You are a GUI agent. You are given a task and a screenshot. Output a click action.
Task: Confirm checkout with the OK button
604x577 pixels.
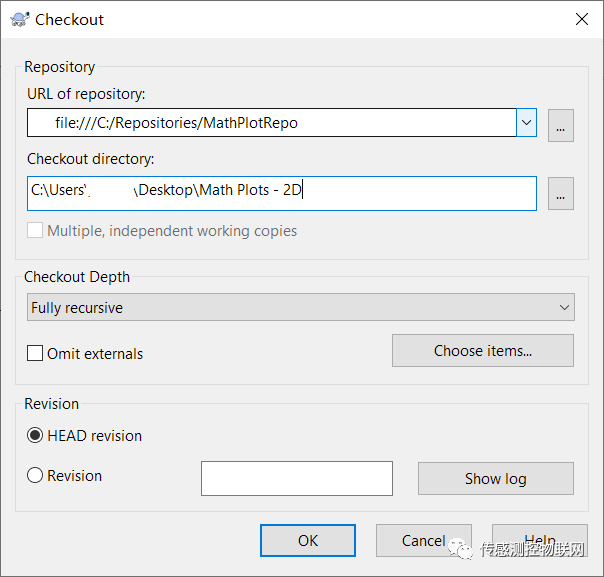click(307, 540)
